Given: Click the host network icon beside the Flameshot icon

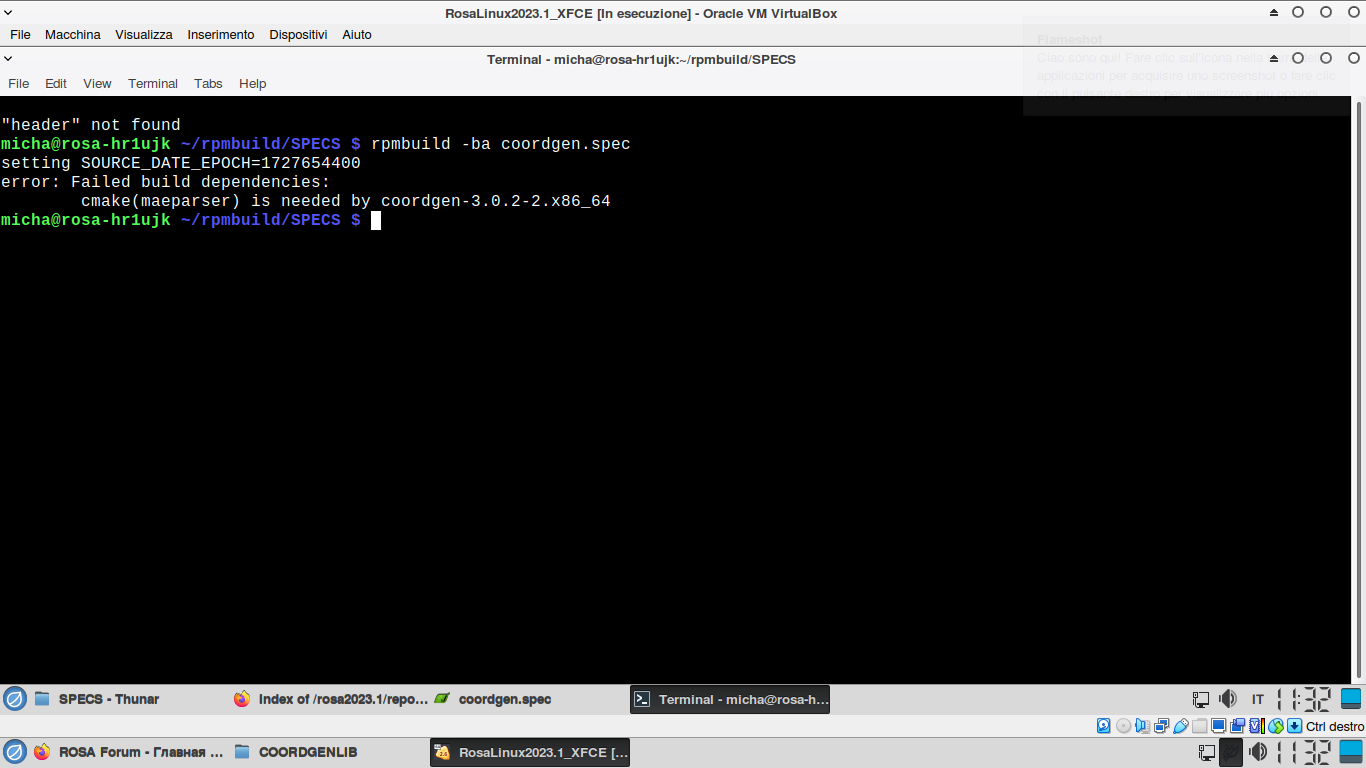Looking at the screenshot, I should click(1207, 752).
